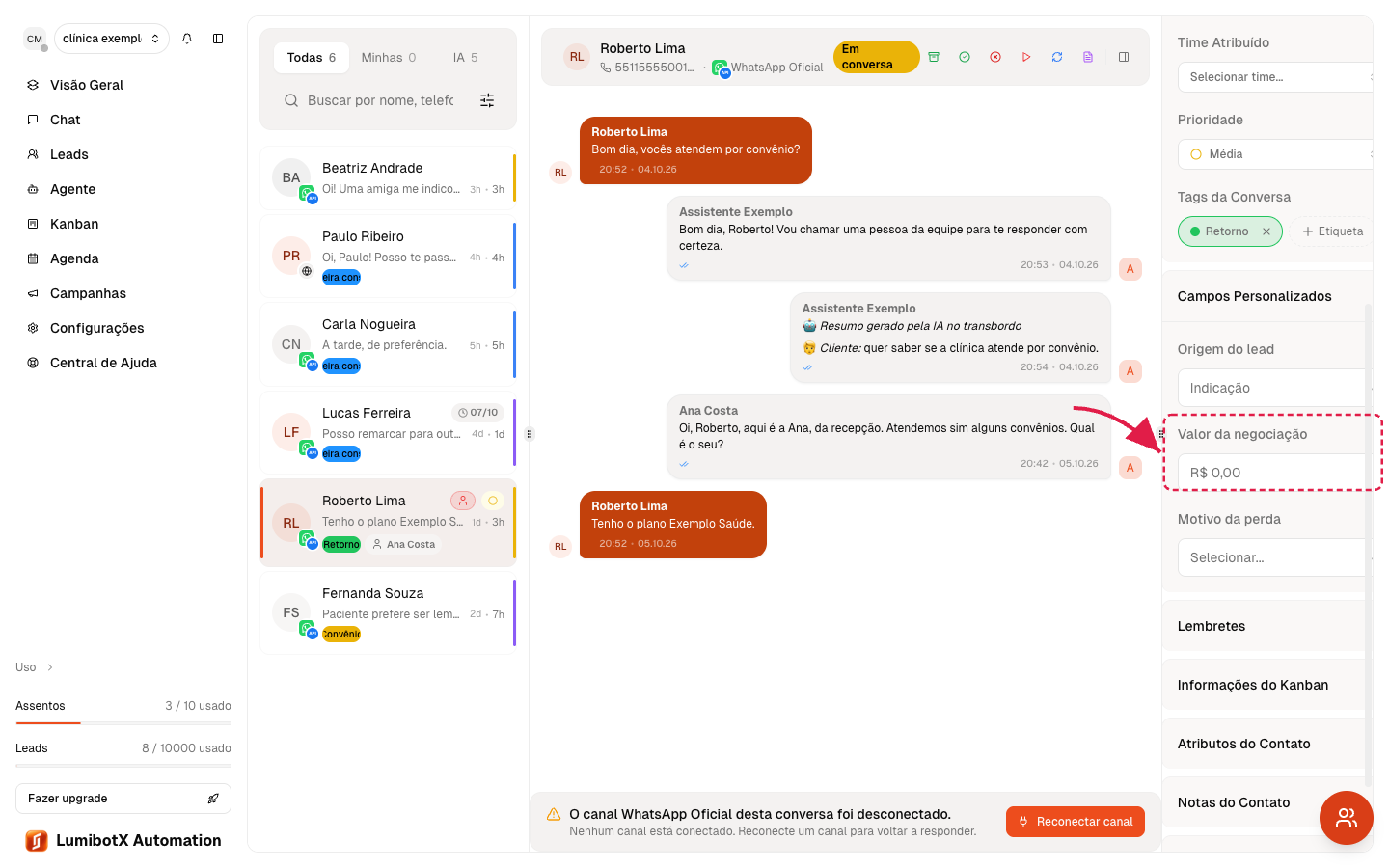Open the Selecionar time dropdown
1389x868 pixels.
[x=1275, y=77]
